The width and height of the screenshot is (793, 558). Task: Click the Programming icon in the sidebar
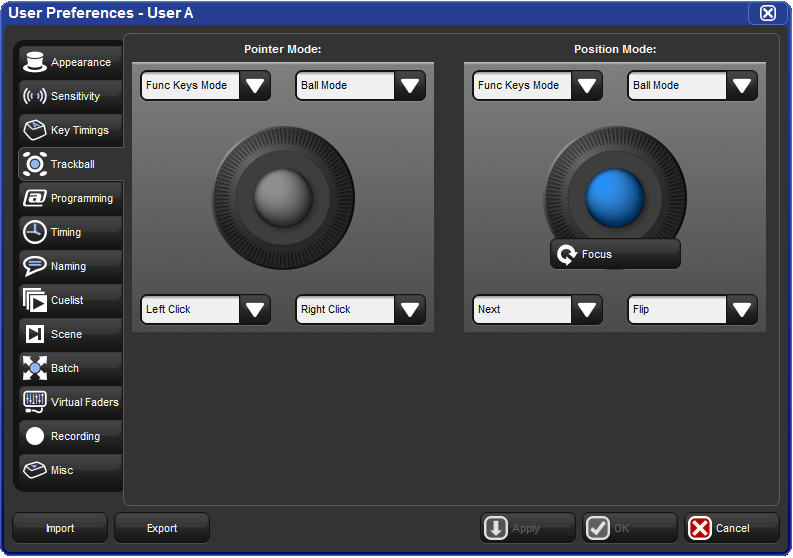(x=35, y=198)
